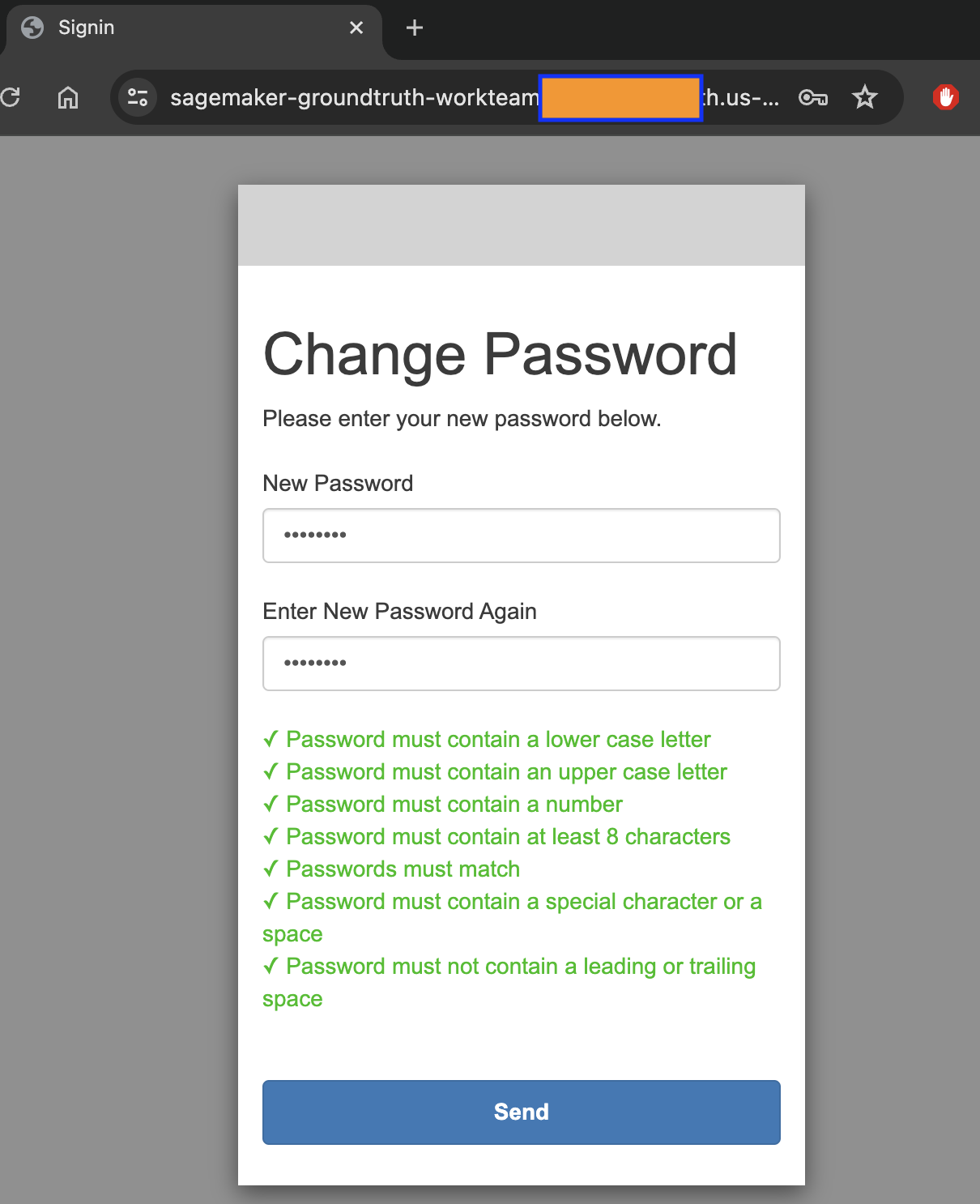Bookmark this page with the star
The image size is (980, 1204).
click(865, 98)
